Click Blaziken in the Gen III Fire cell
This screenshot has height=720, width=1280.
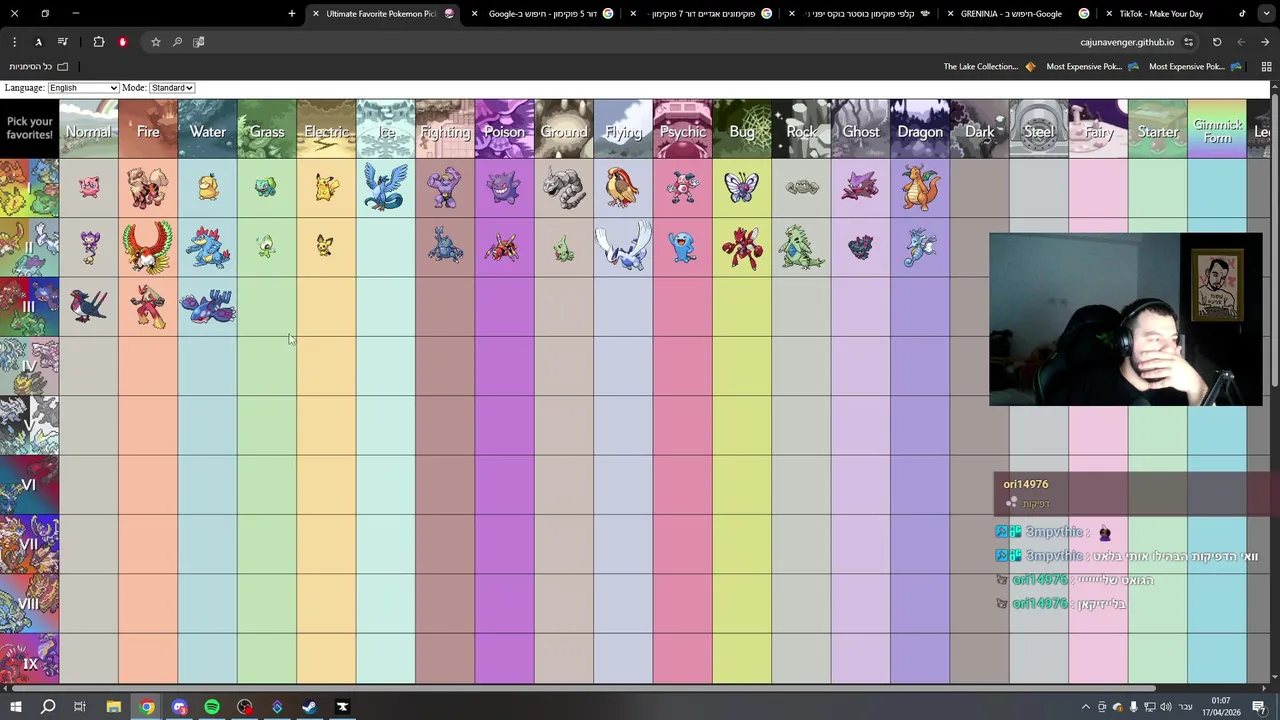coord(148,306)
